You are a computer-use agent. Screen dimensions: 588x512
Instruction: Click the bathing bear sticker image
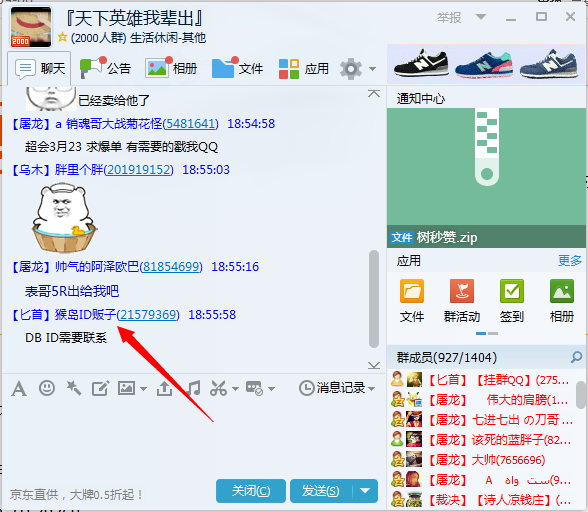(64, 218)
